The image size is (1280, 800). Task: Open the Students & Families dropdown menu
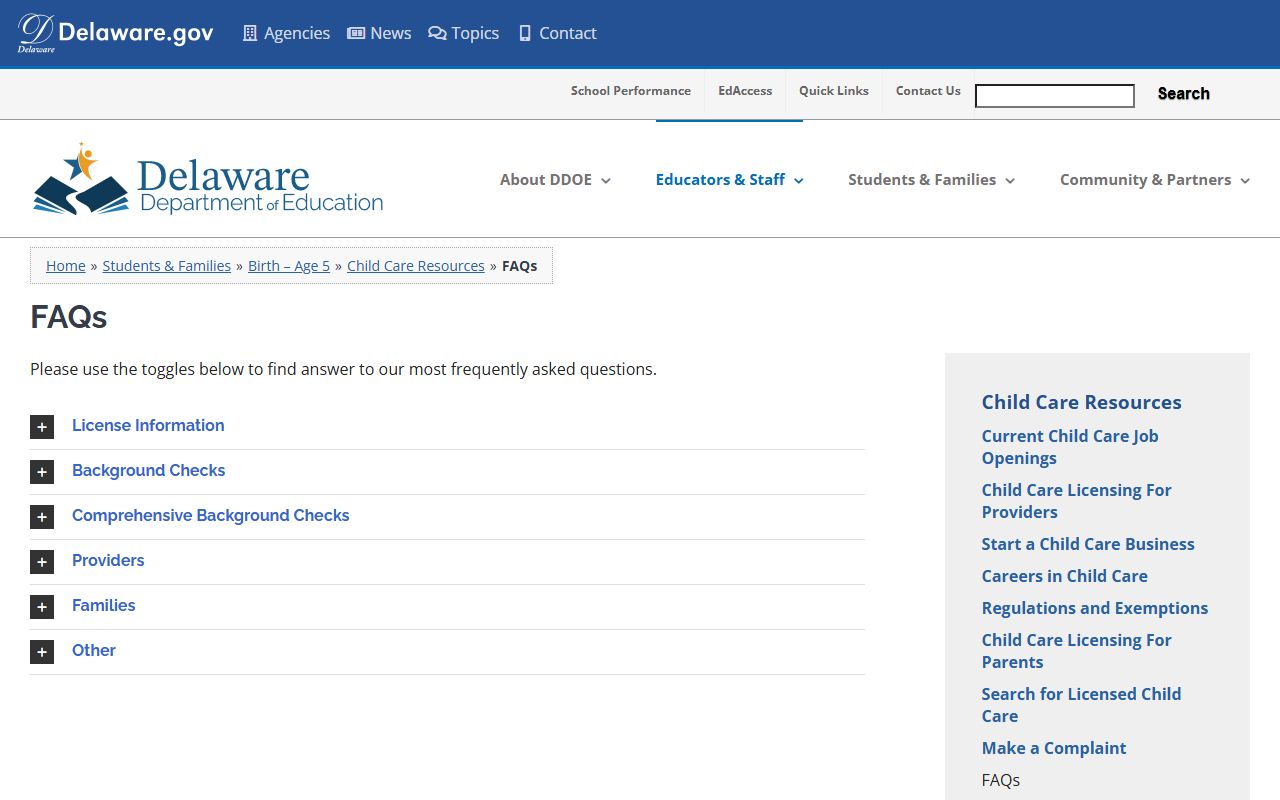[x=931, y=180]
